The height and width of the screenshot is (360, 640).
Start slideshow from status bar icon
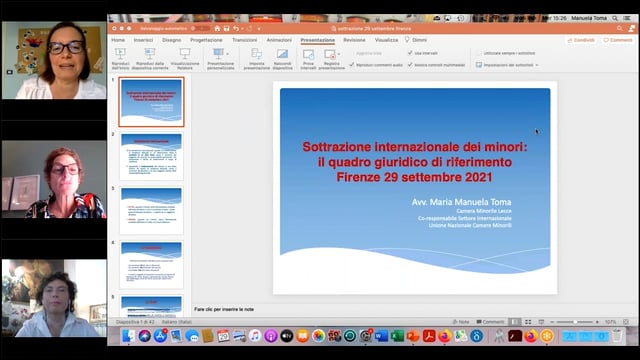pos(541,322)
